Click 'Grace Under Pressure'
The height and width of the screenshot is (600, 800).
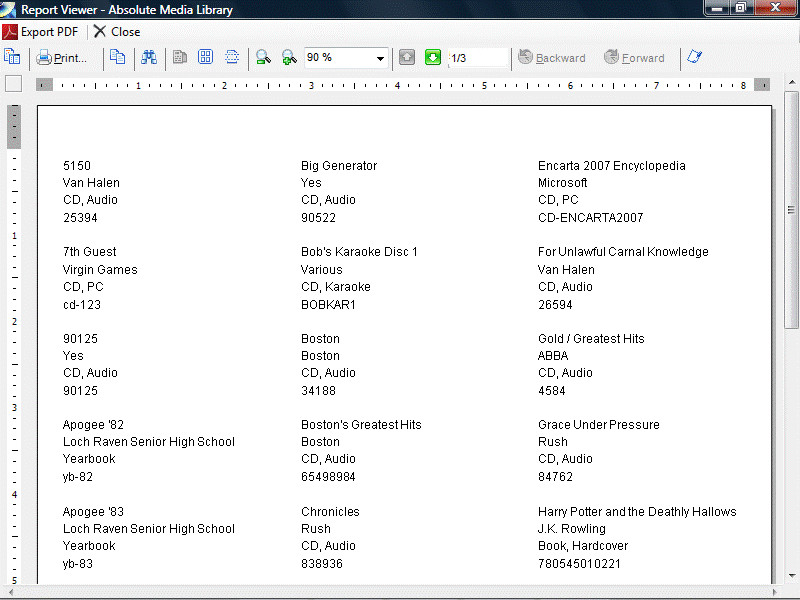(598, 424)
